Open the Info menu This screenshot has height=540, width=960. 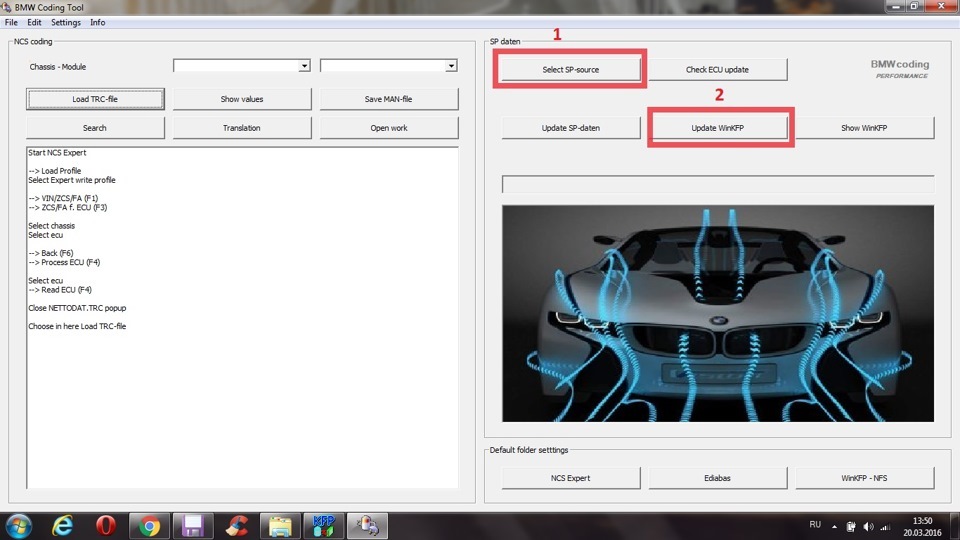(x=97, y=22)
